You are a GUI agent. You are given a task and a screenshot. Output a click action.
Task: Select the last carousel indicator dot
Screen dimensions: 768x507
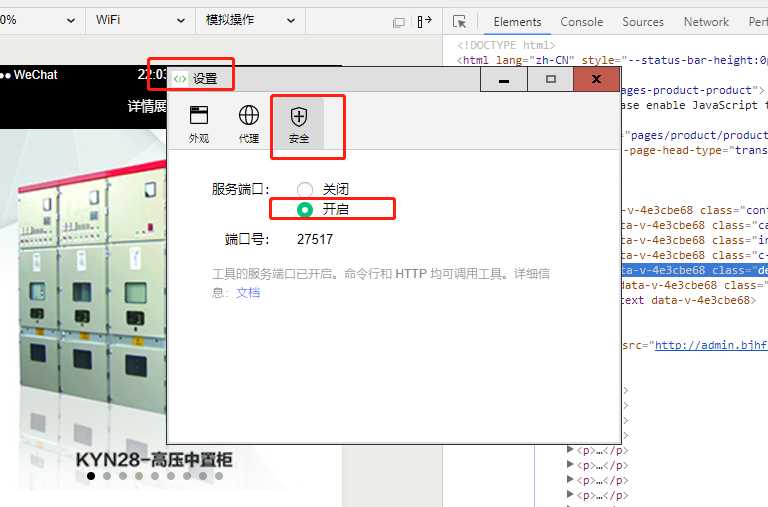pyautogui.click(x=219, y=476)
